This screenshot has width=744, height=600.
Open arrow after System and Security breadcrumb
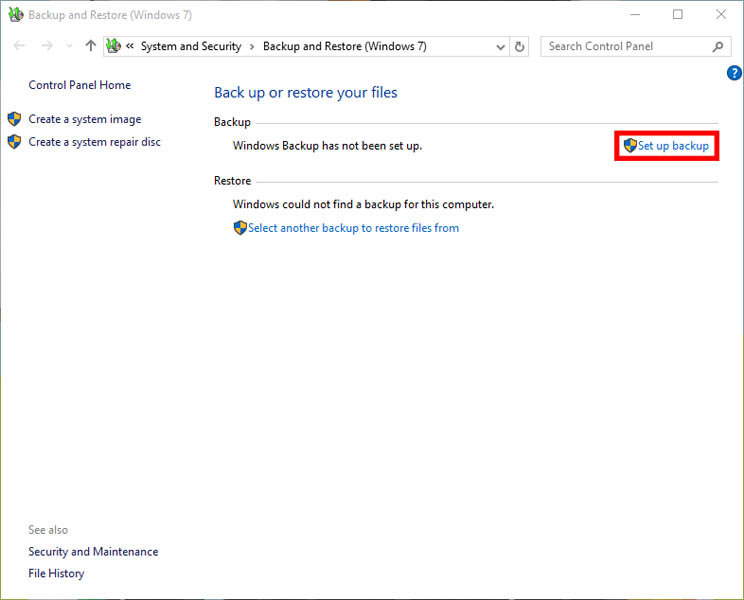(x=252, y=46)
